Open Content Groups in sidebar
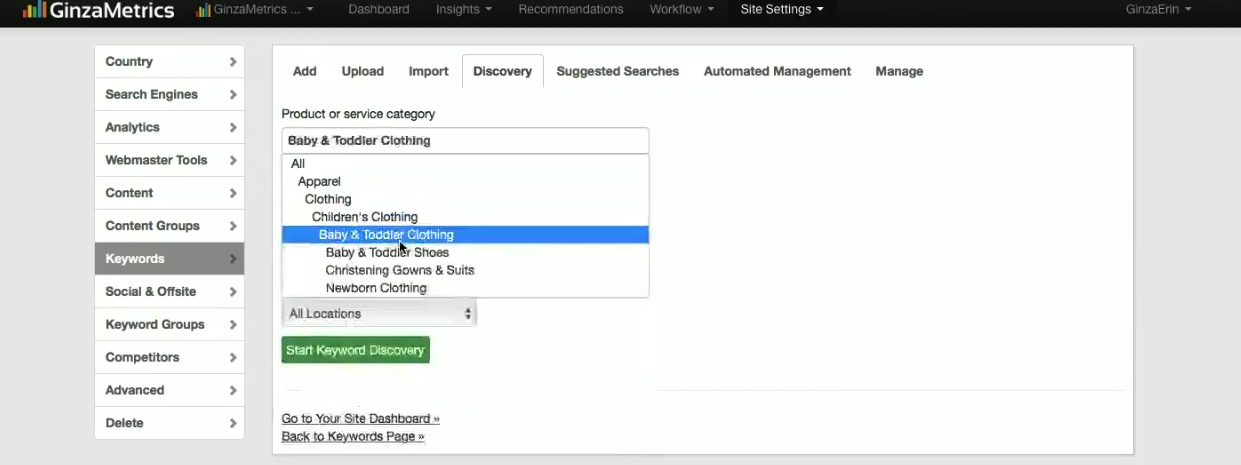This screenshot has width=1241, height=465. (x=169, y=226)
